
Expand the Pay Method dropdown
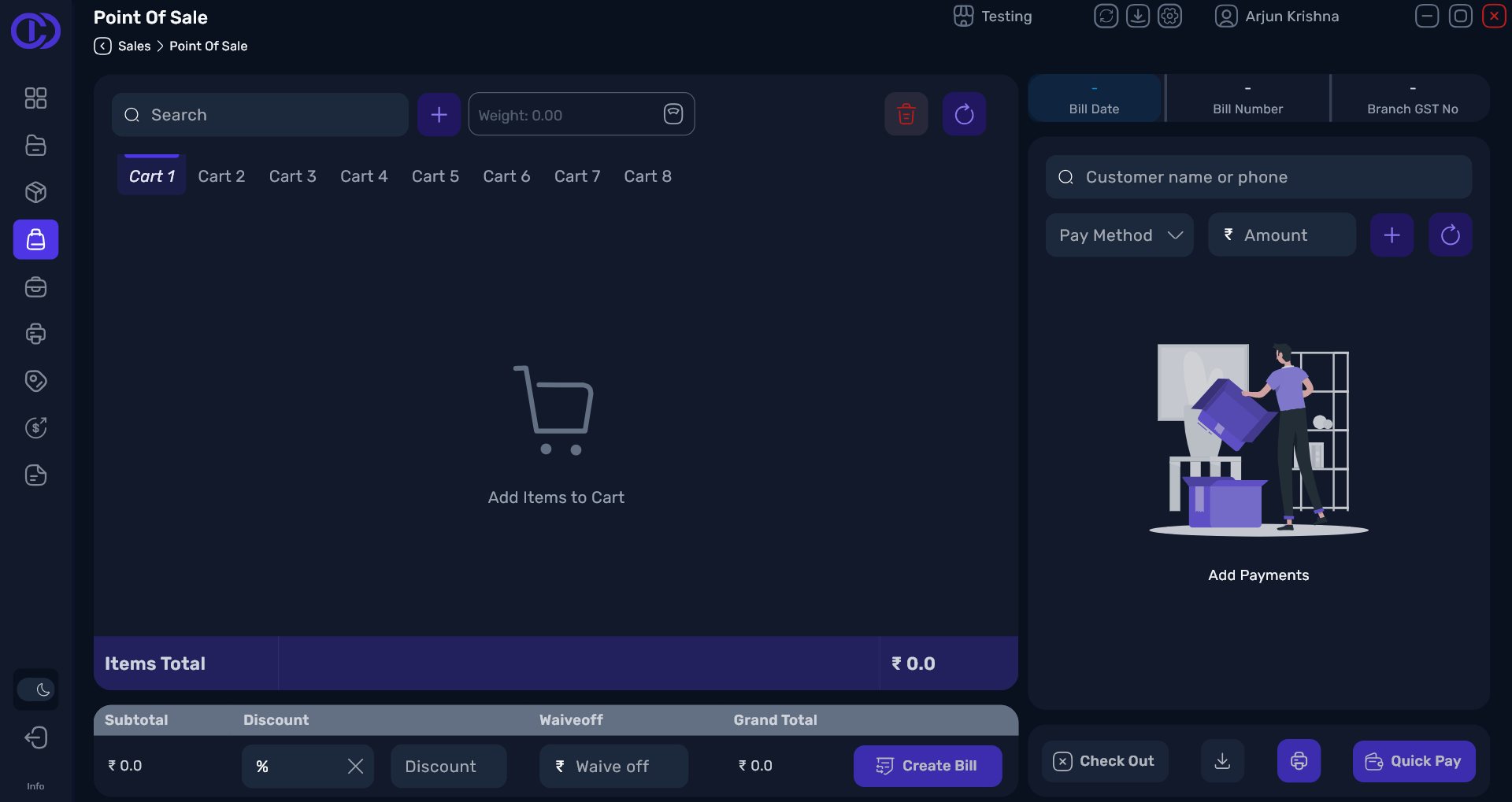point(1119,235)
